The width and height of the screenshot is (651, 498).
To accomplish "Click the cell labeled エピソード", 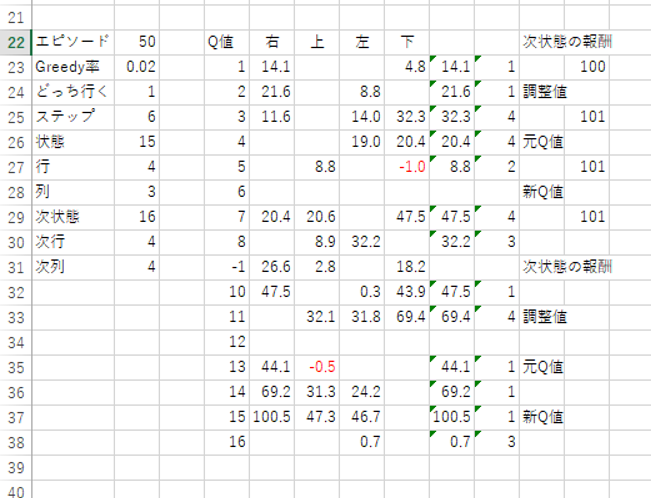I will tap(73, 42).
